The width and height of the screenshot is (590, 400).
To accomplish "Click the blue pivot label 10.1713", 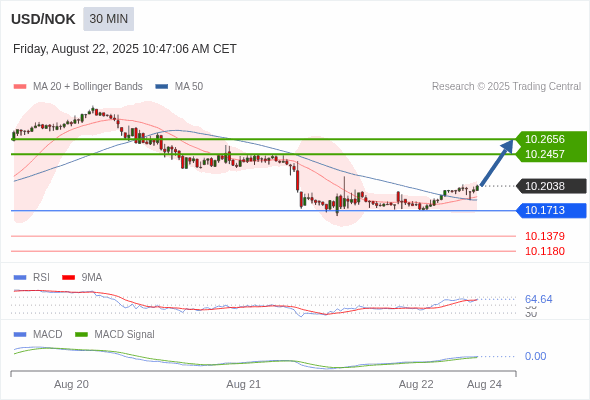I will click(551, 210).
